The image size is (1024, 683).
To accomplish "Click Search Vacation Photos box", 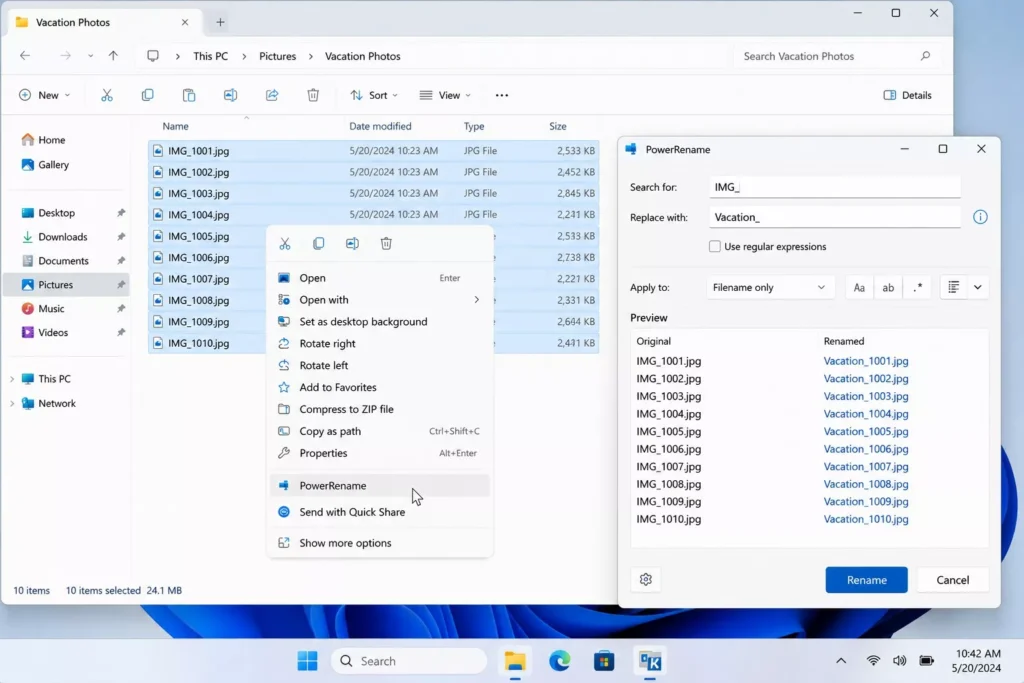I will pos(837,56).
